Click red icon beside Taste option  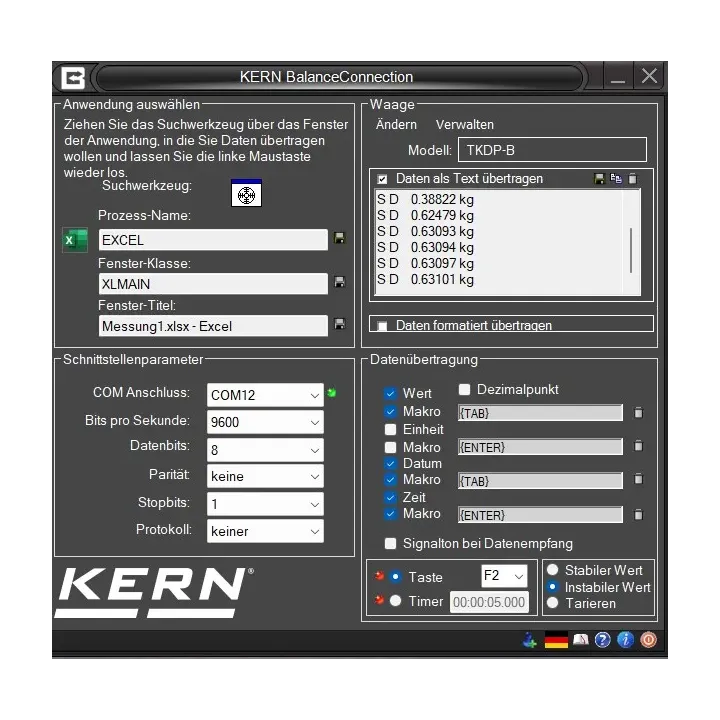coord(379,575)
